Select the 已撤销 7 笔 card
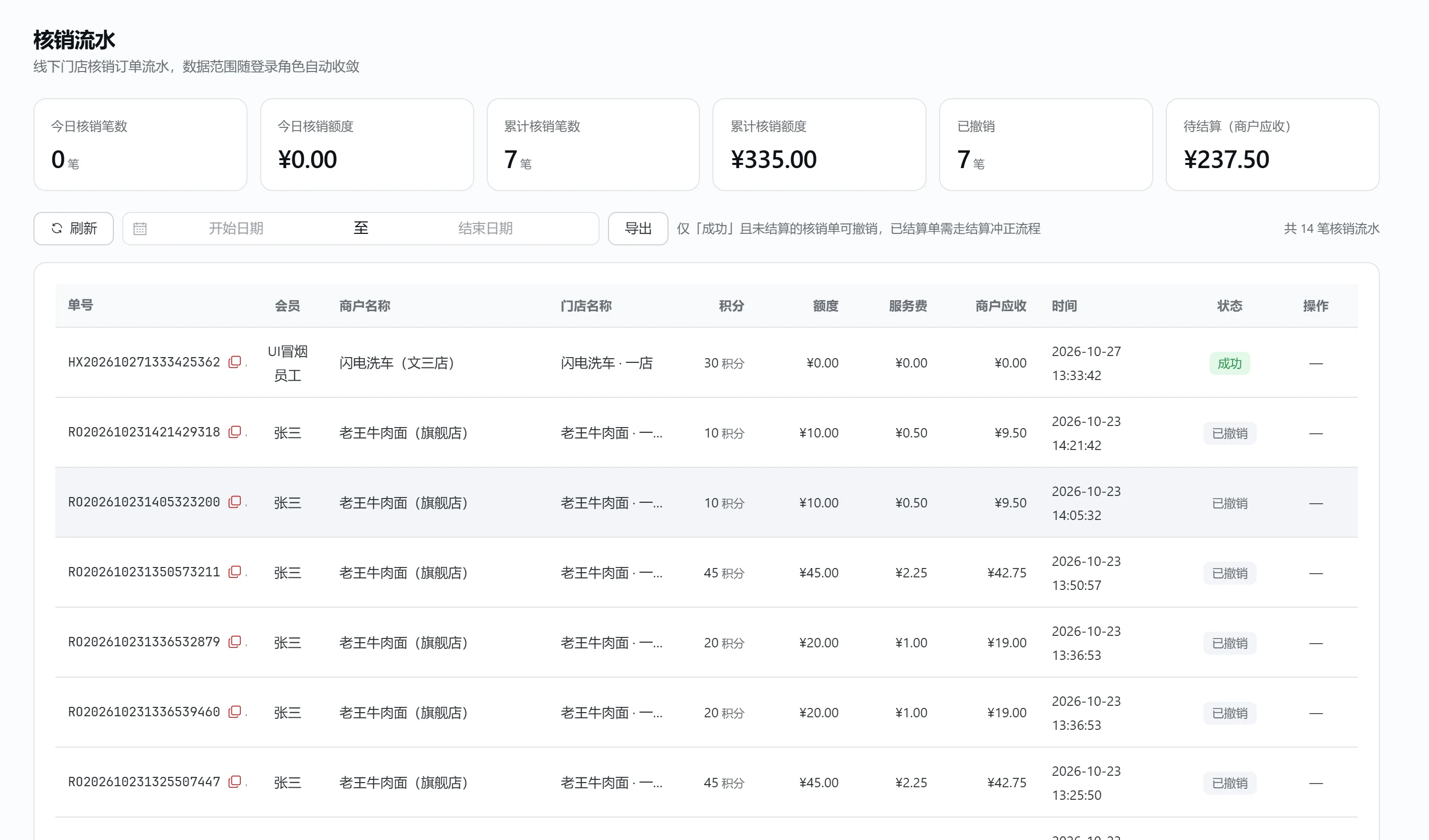Image resolution: width=1429 pixels, height=840 pixels. click(x=1046, y=145)
